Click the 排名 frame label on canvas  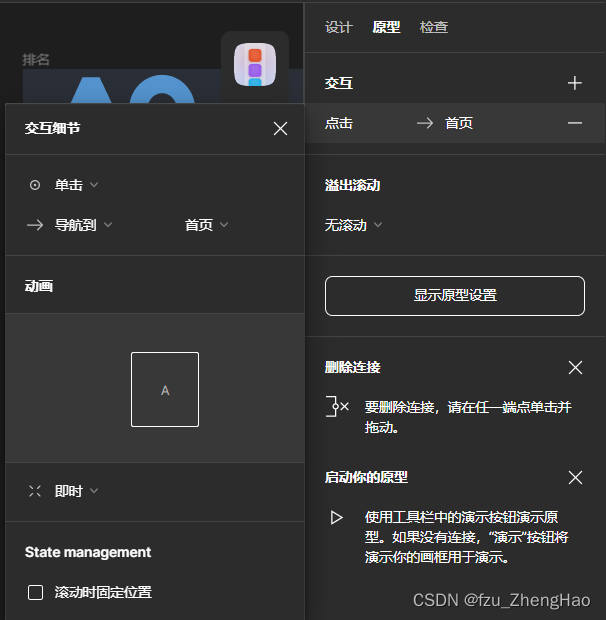coord(36,60)
